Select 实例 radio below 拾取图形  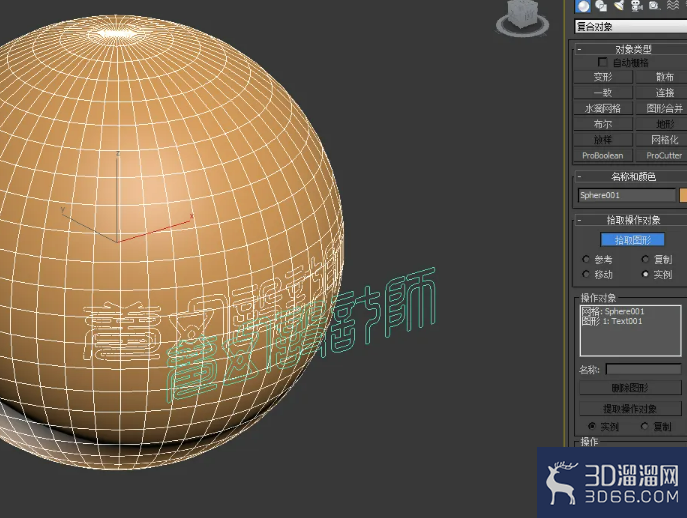click(645, 274)
